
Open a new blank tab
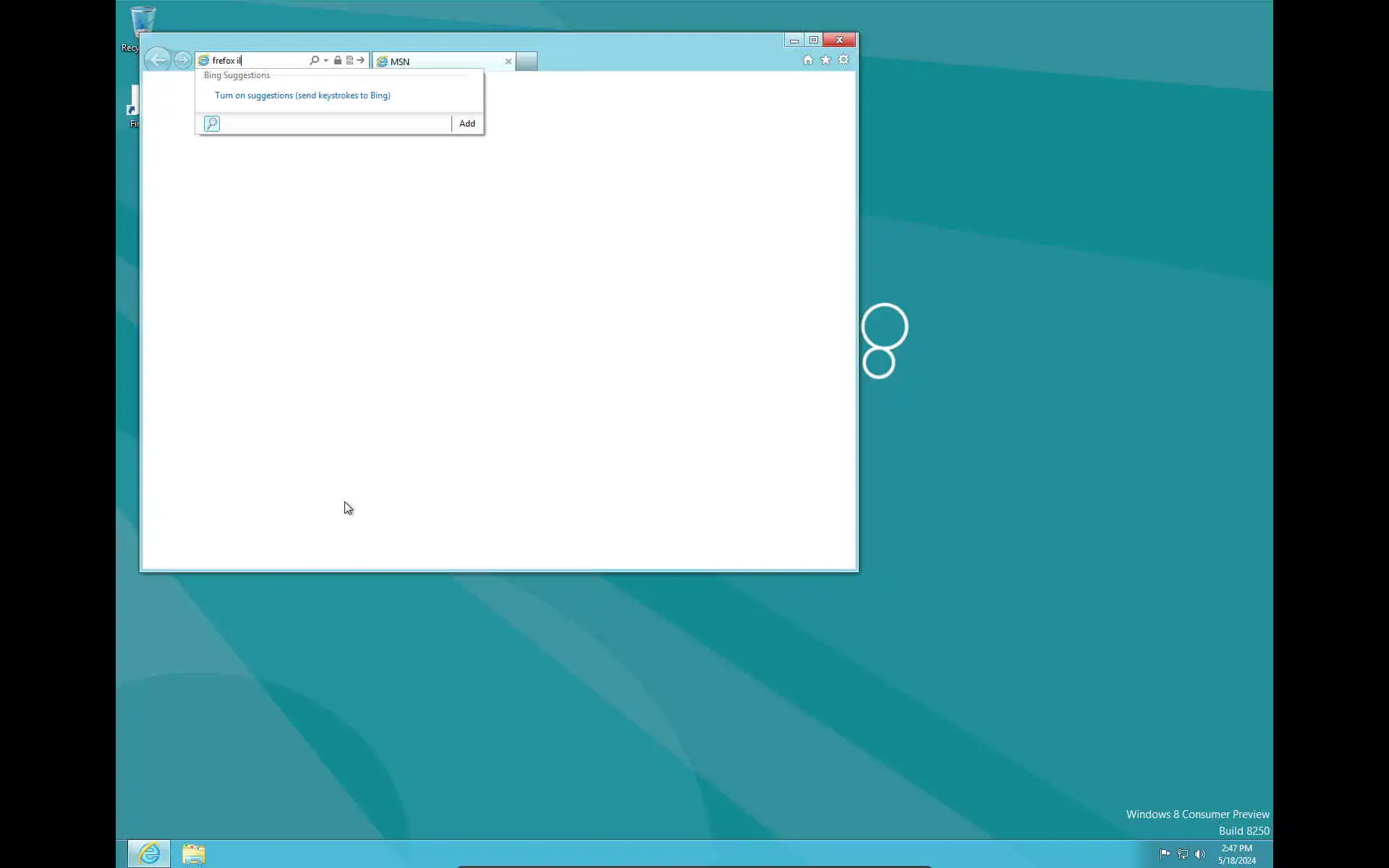[x=527, y=61]
